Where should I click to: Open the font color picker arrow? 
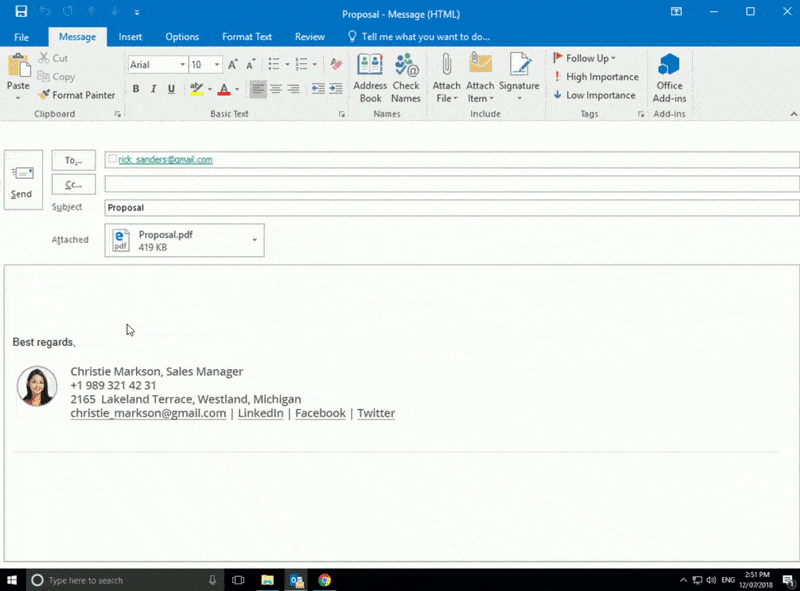(236, 89)
